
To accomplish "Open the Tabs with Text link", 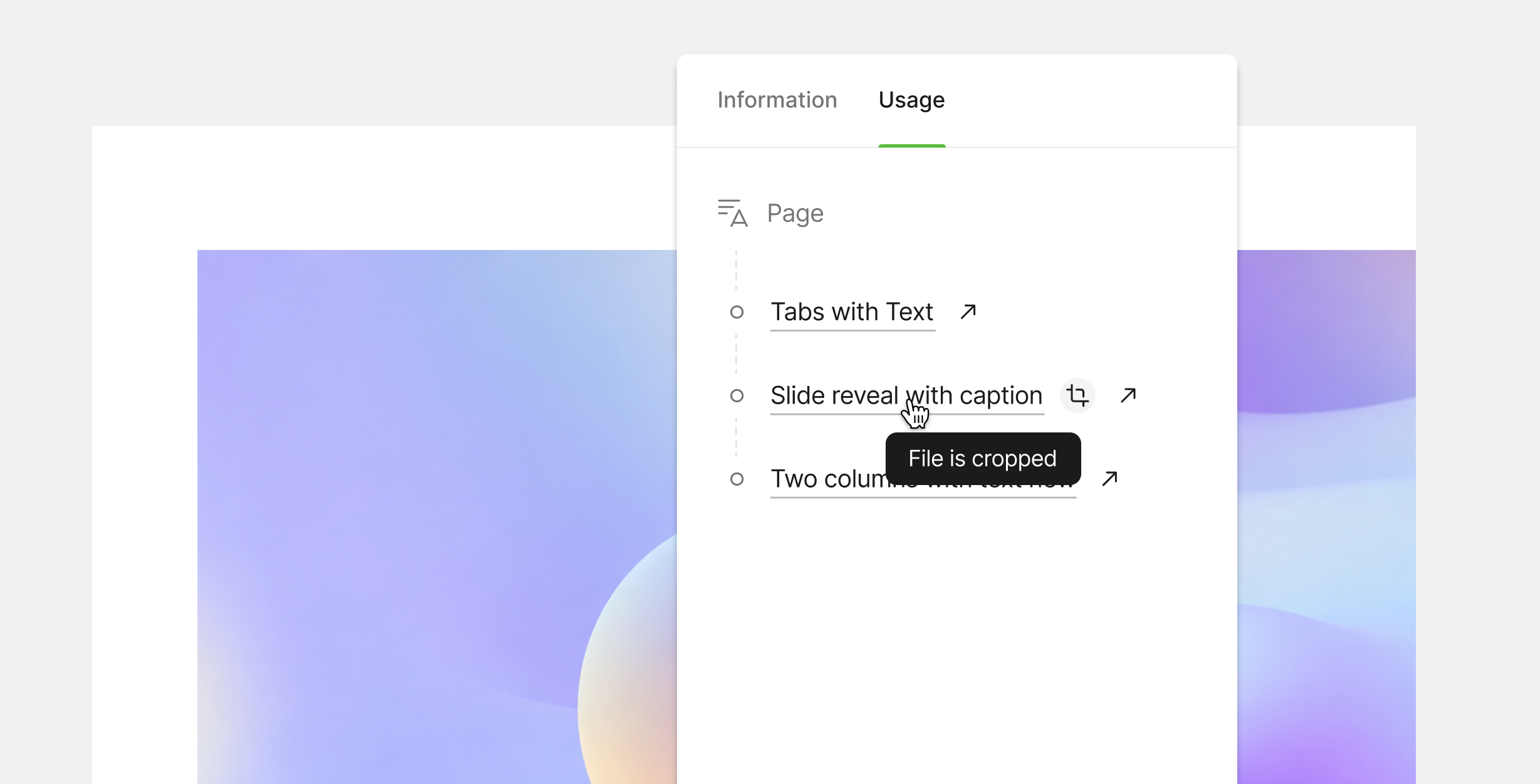I will pos(851,312).
